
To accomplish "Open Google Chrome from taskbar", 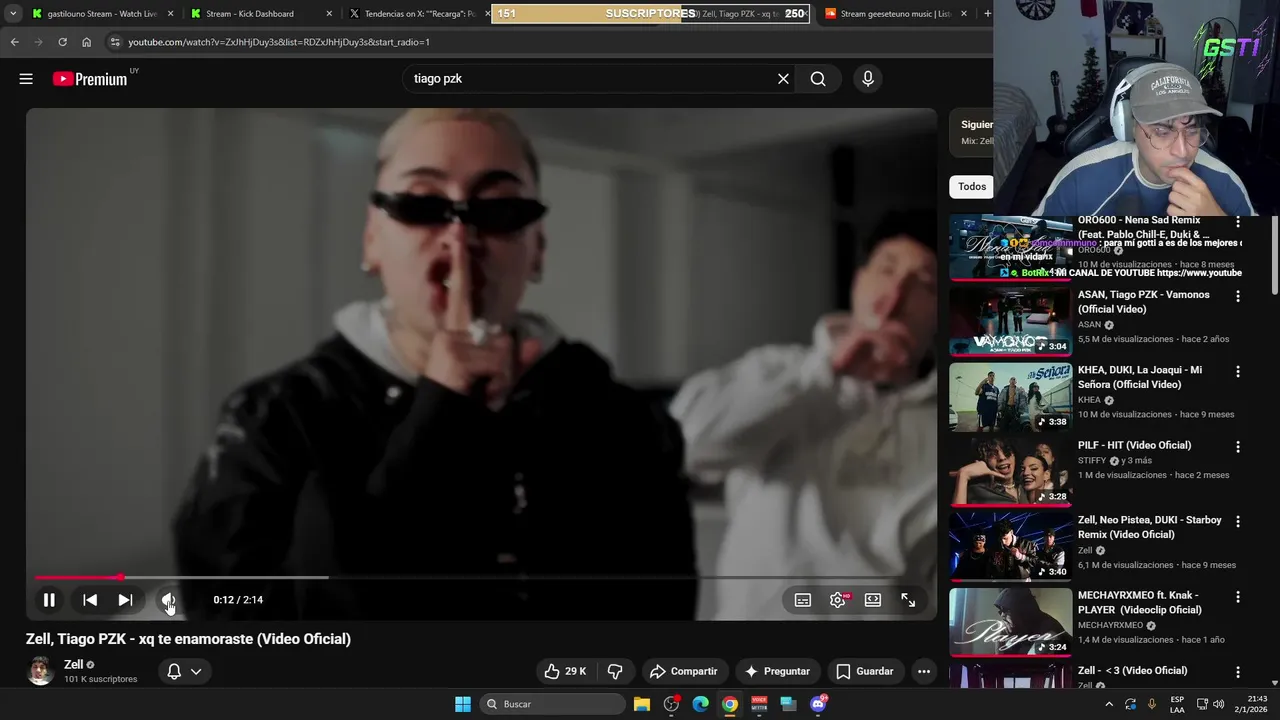I will point(730,704).
